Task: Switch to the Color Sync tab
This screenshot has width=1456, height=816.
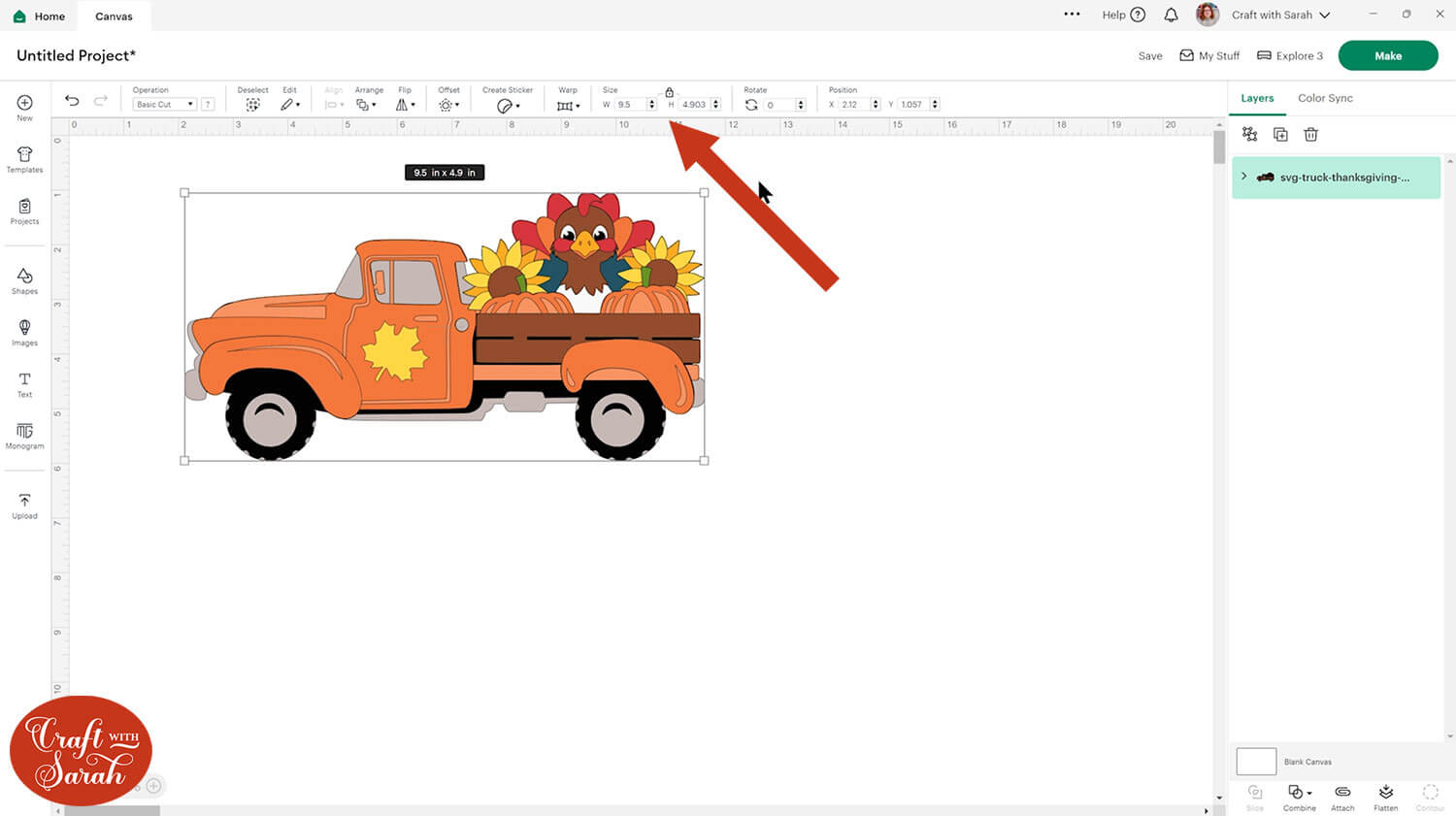Action: (1325, 98)
